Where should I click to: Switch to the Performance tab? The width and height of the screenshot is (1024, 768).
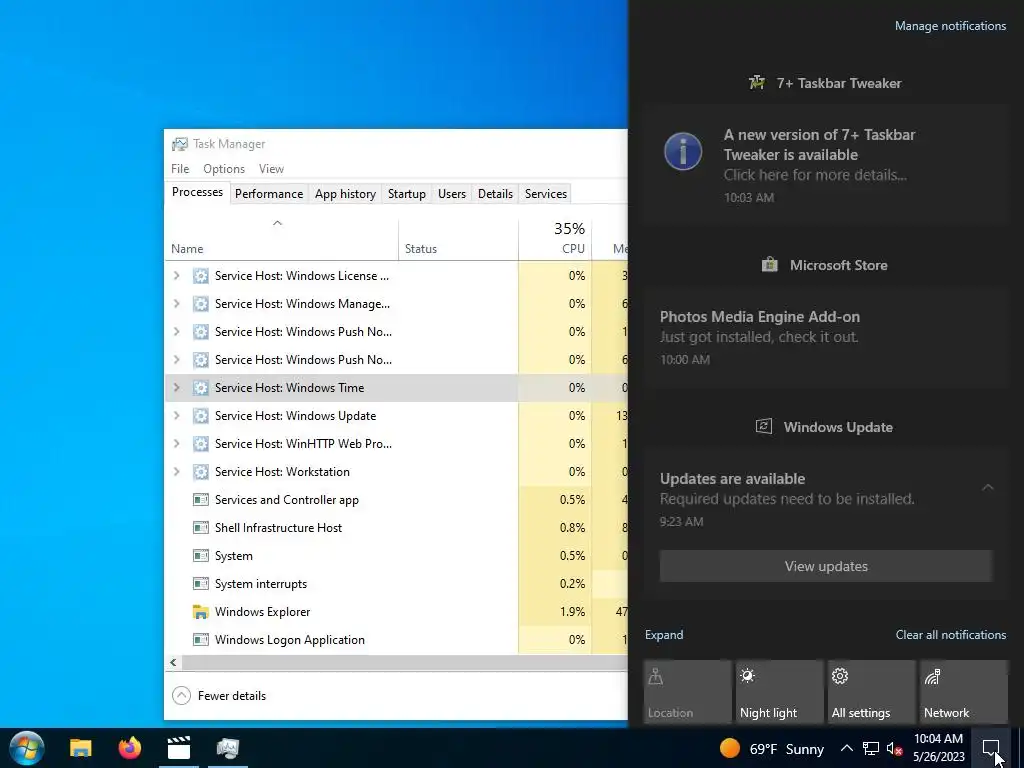(269, 194)
